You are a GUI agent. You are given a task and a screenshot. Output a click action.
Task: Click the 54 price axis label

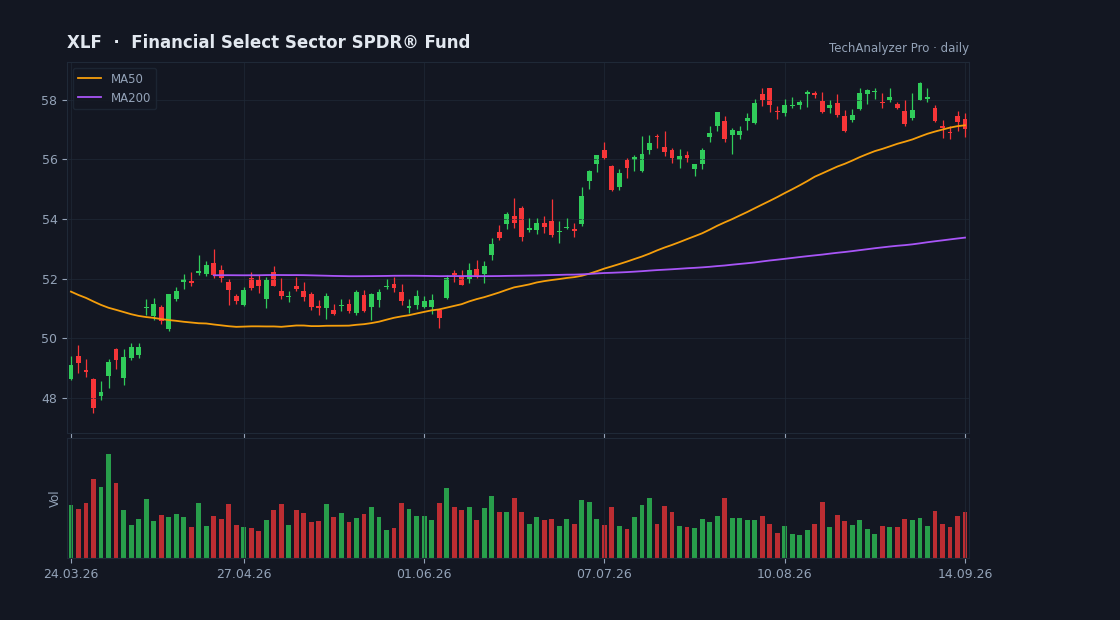point(50,219)
